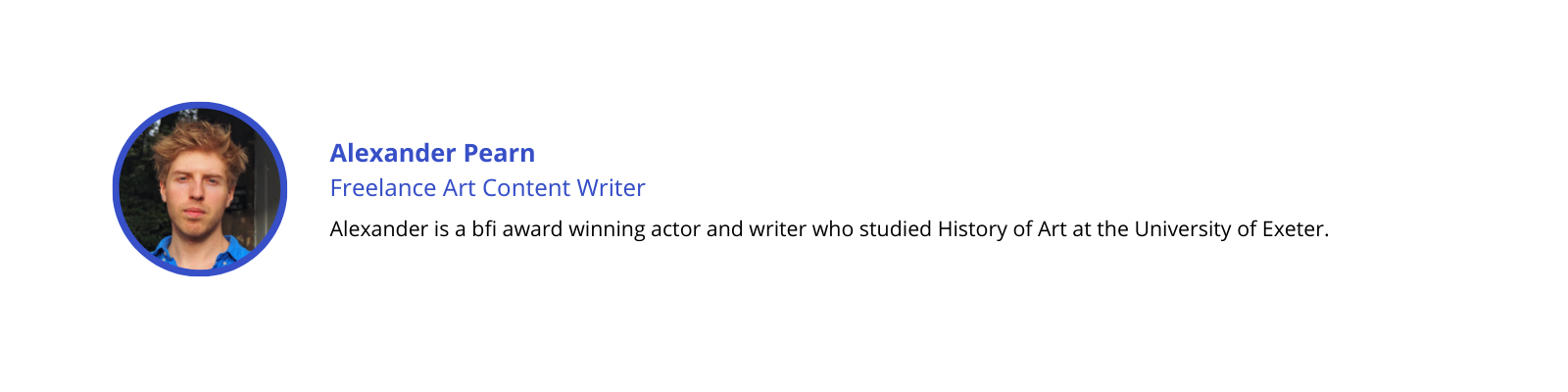Click the author biography sentence
The width and height of the screenshot is (1568, 392).
point(829,229)
